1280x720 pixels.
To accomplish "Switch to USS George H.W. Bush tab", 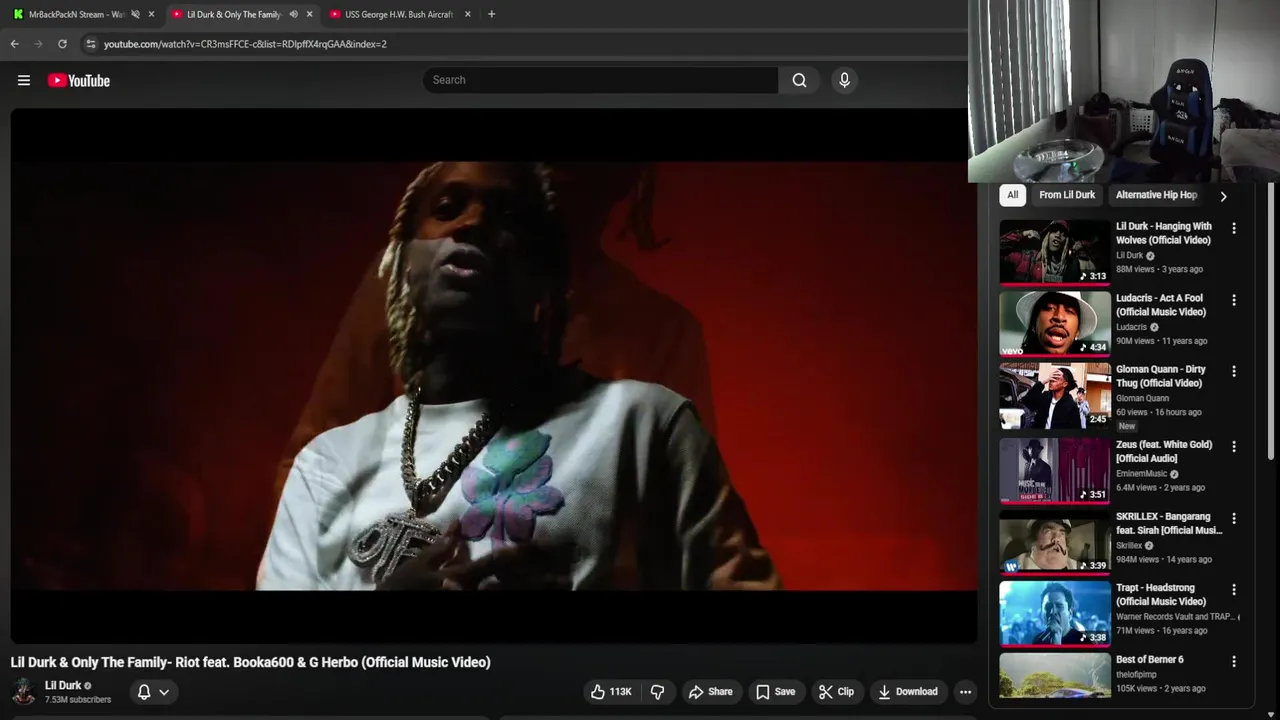I will pos(399,14).
